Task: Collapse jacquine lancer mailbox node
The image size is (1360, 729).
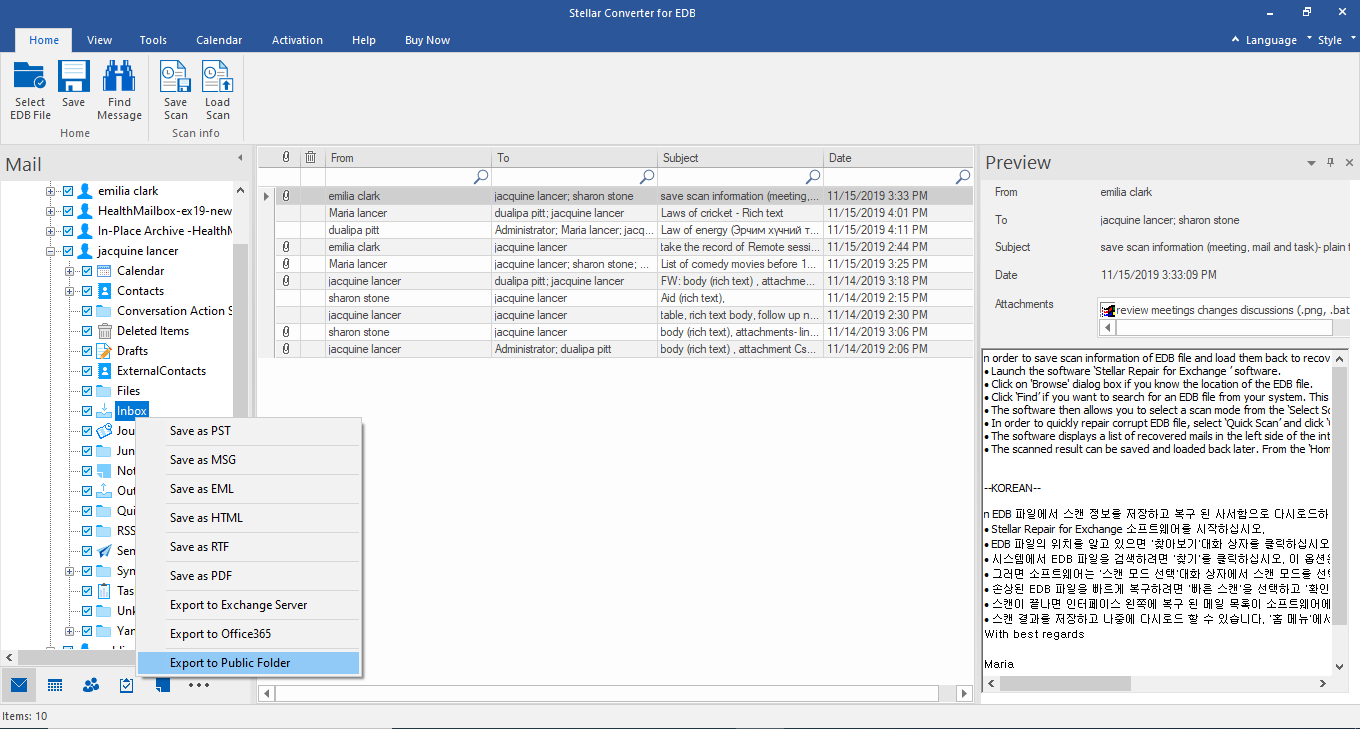Action: tap(51, 251)
